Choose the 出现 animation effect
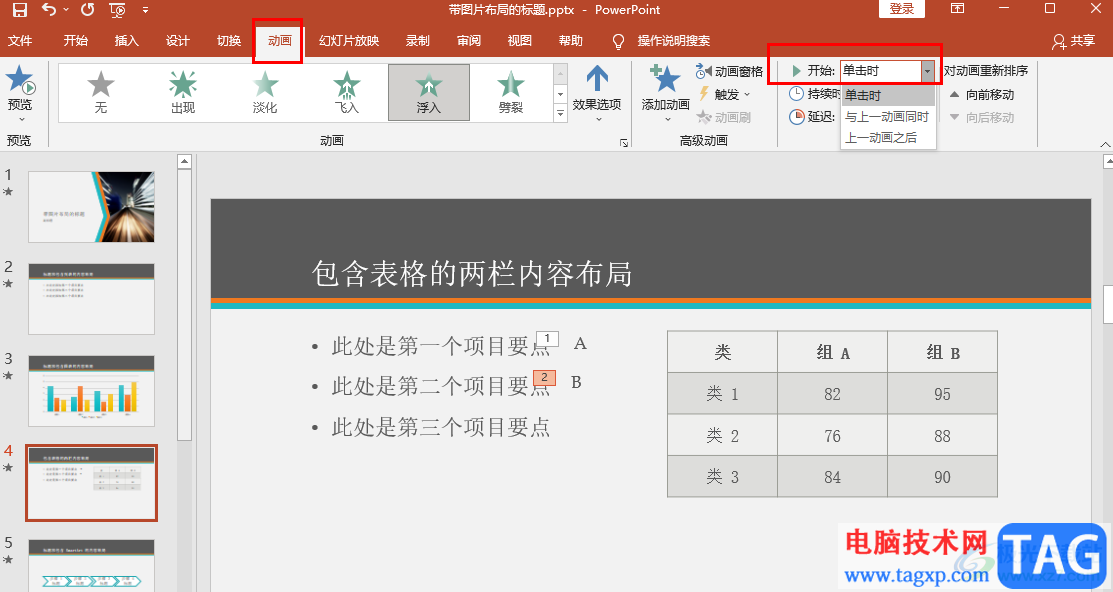The width and height of the screenshot is (1113, 592). (183, 93)
